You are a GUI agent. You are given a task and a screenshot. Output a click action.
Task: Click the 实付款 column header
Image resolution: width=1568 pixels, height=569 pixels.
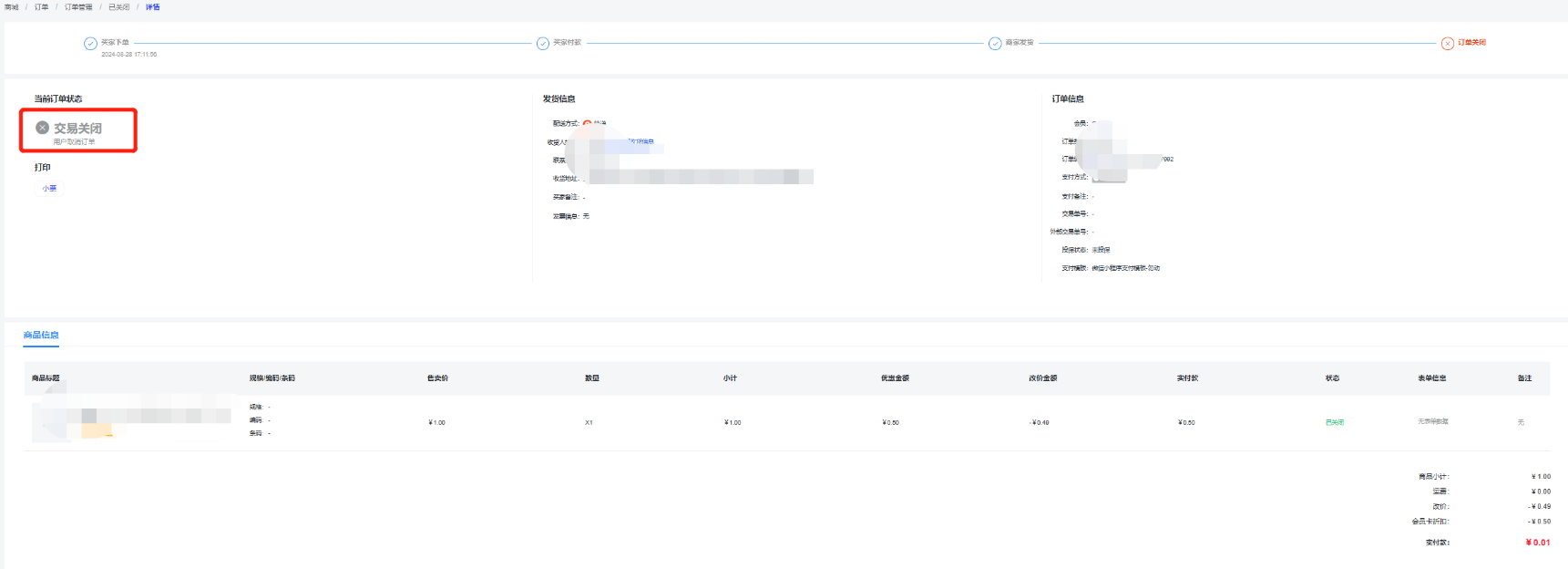(1187, 378)
